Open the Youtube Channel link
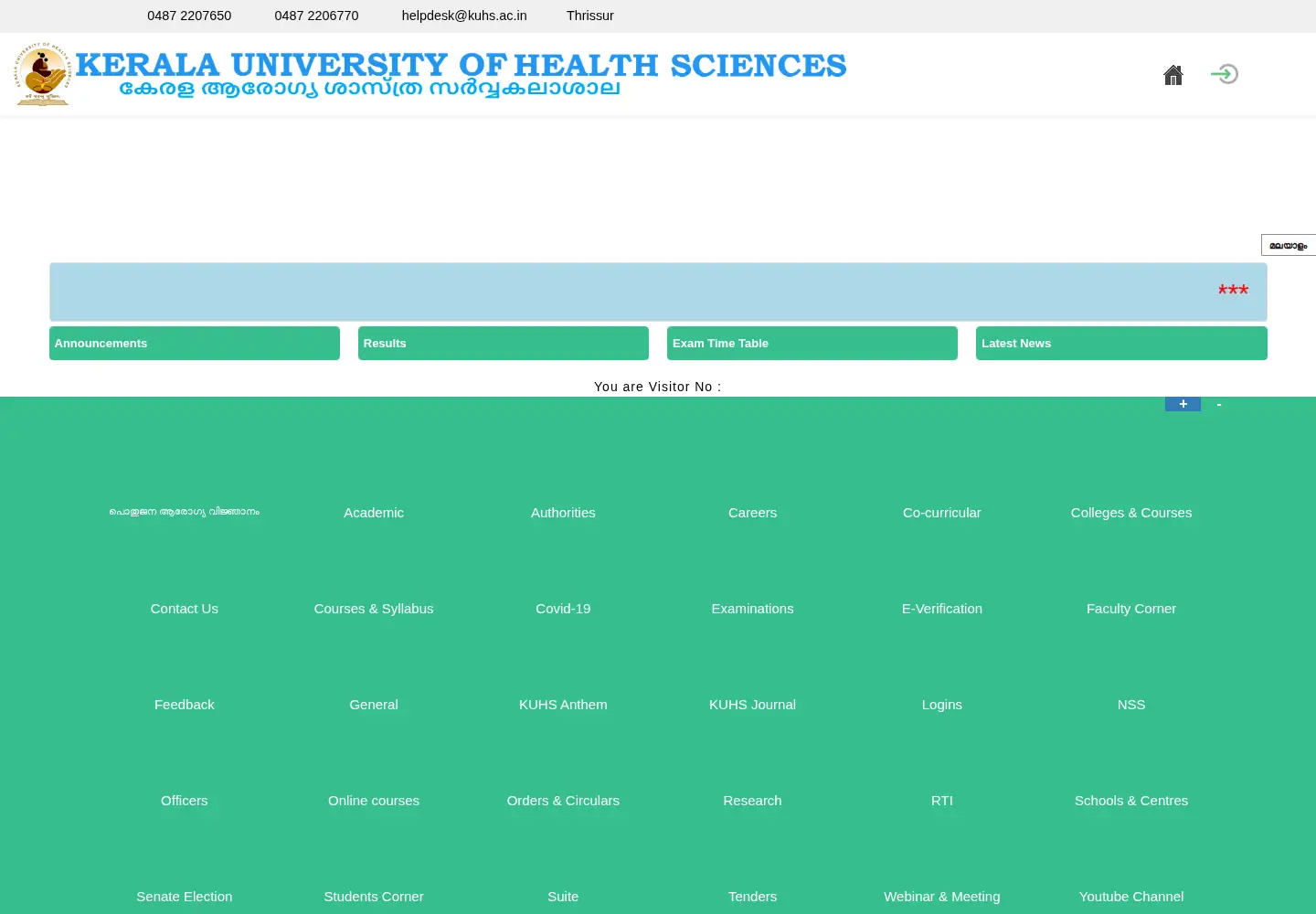The height and width of the screenshot is (914, 1316). [x=1131, y=897]
